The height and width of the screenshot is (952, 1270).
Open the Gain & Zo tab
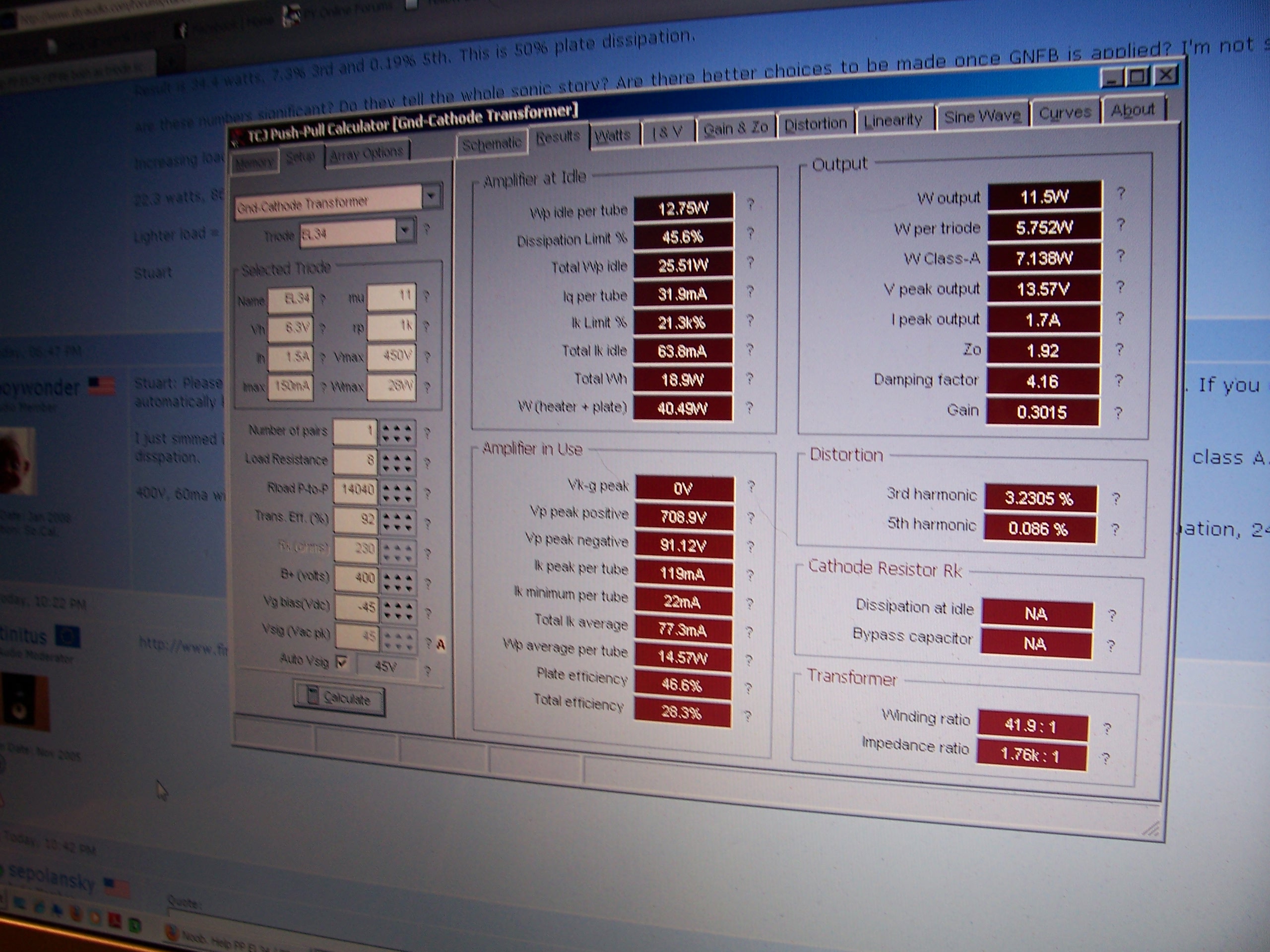(x=736, y=128)
